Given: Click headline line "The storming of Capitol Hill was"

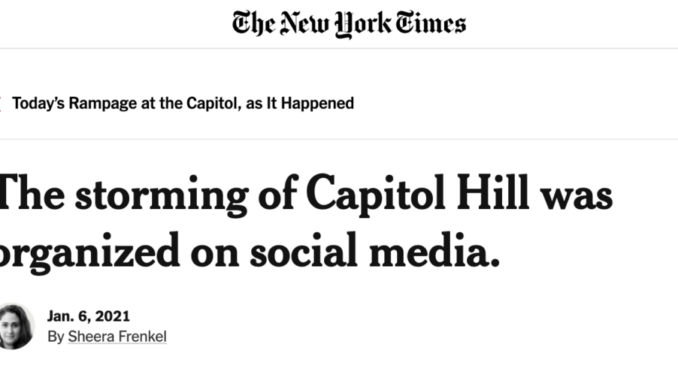Looking at the screenshot, I should (x=306, y=195).
